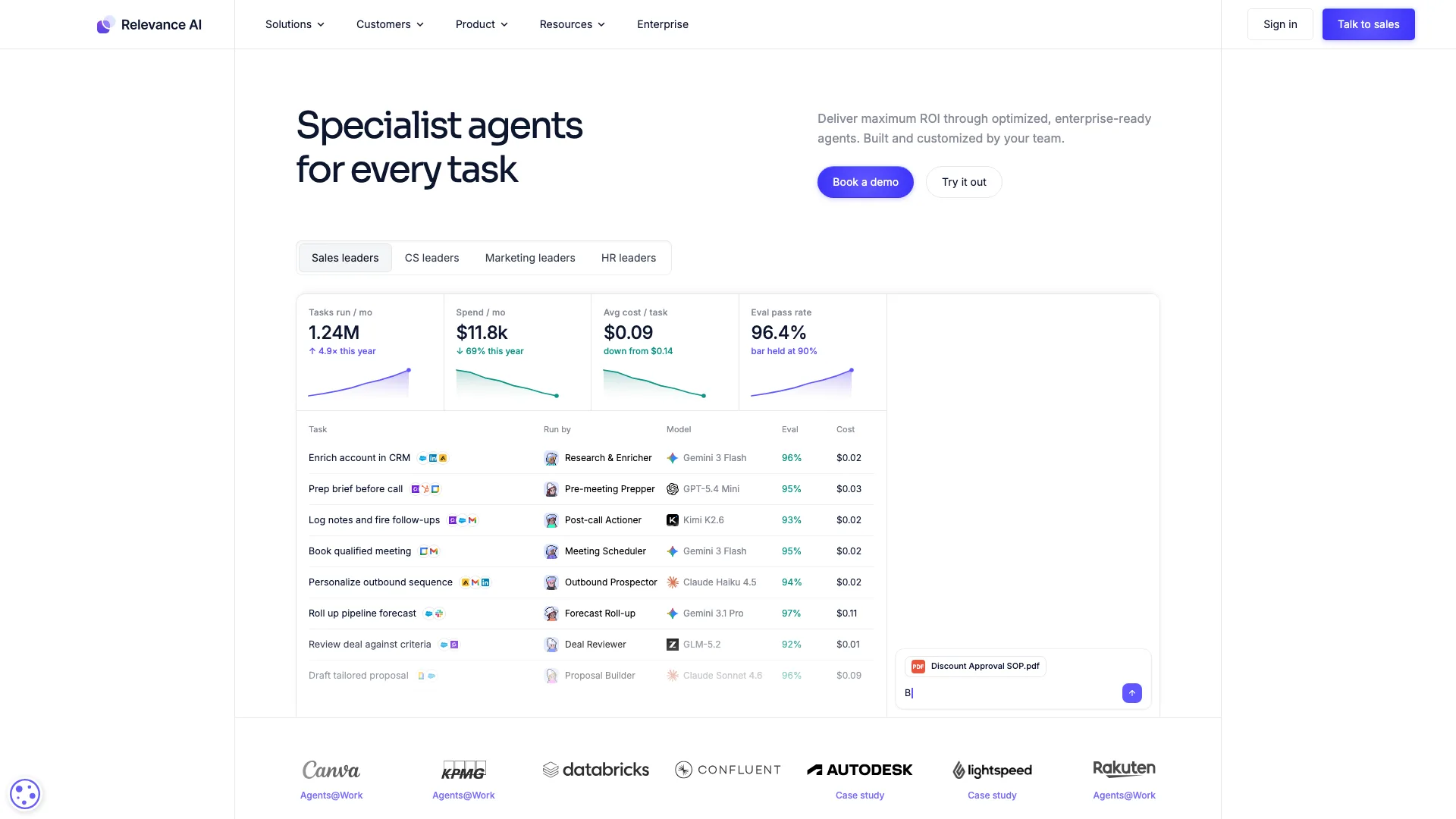Click the Spend / mo trend chart
1456x819 pixels.
pos(507,383)
